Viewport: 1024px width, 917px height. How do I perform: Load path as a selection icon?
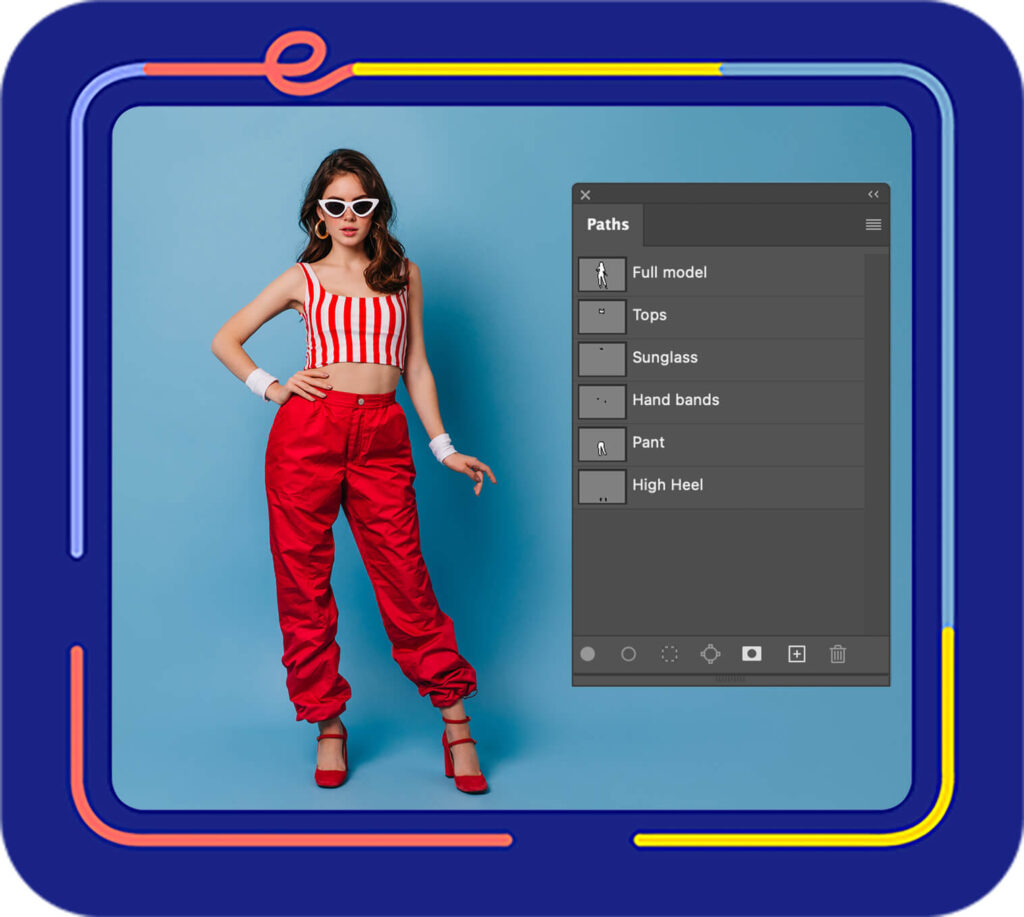coord(669,654)
